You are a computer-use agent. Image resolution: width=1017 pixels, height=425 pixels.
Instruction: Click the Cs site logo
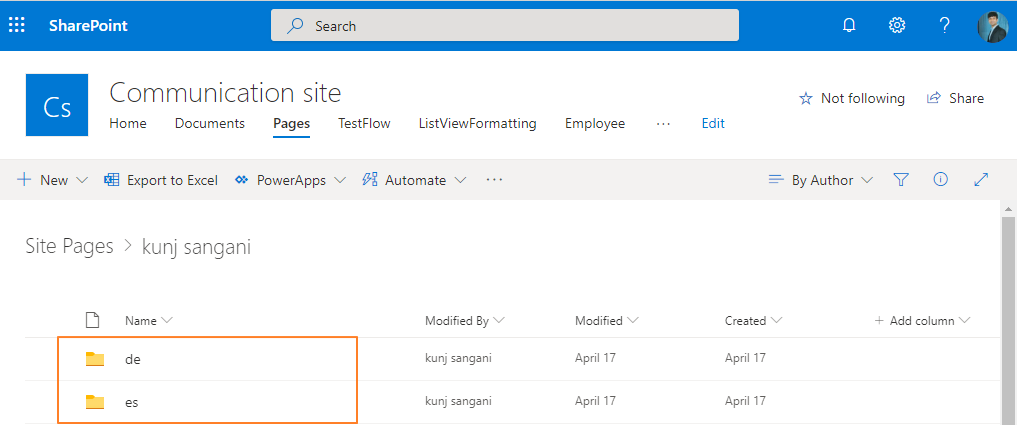coord(56,105)
